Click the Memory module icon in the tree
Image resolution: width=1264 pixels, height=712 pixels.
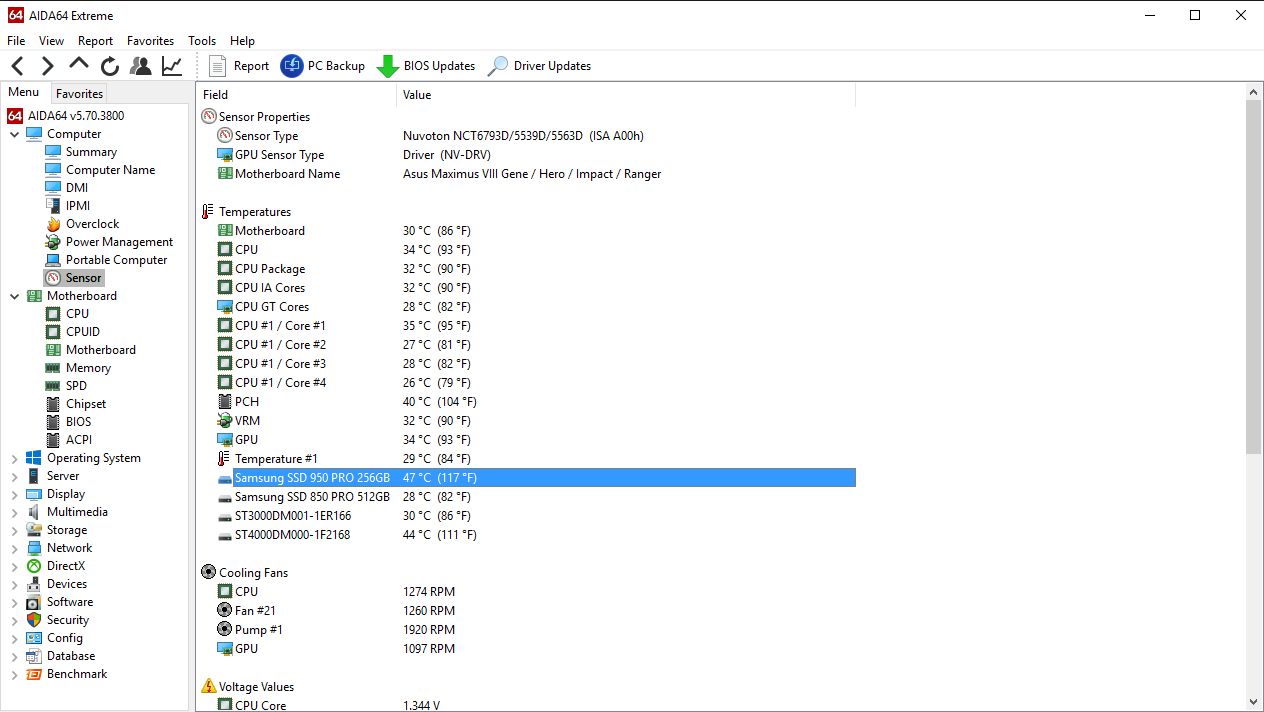click(x=53, y=368)
